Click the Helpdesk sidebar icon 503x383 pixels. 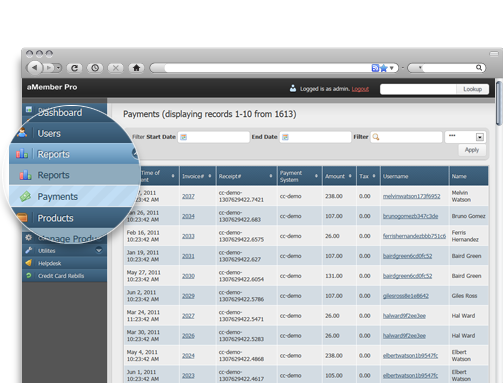pos(29,263)
